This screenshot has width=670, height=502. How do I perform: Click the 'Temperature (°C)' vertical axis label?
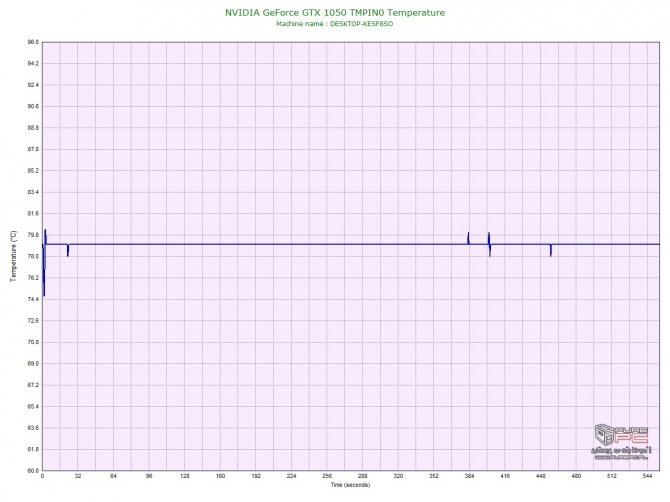click(x=14, y=256)
